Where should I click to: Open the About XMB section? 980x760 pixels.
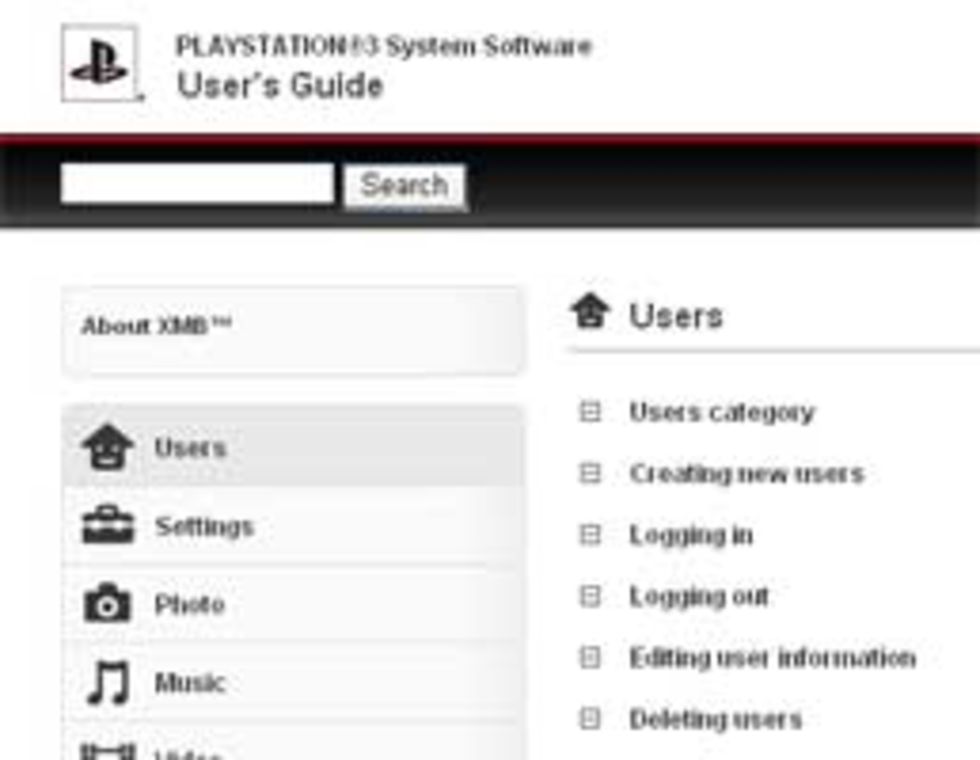tap(157, 326)
